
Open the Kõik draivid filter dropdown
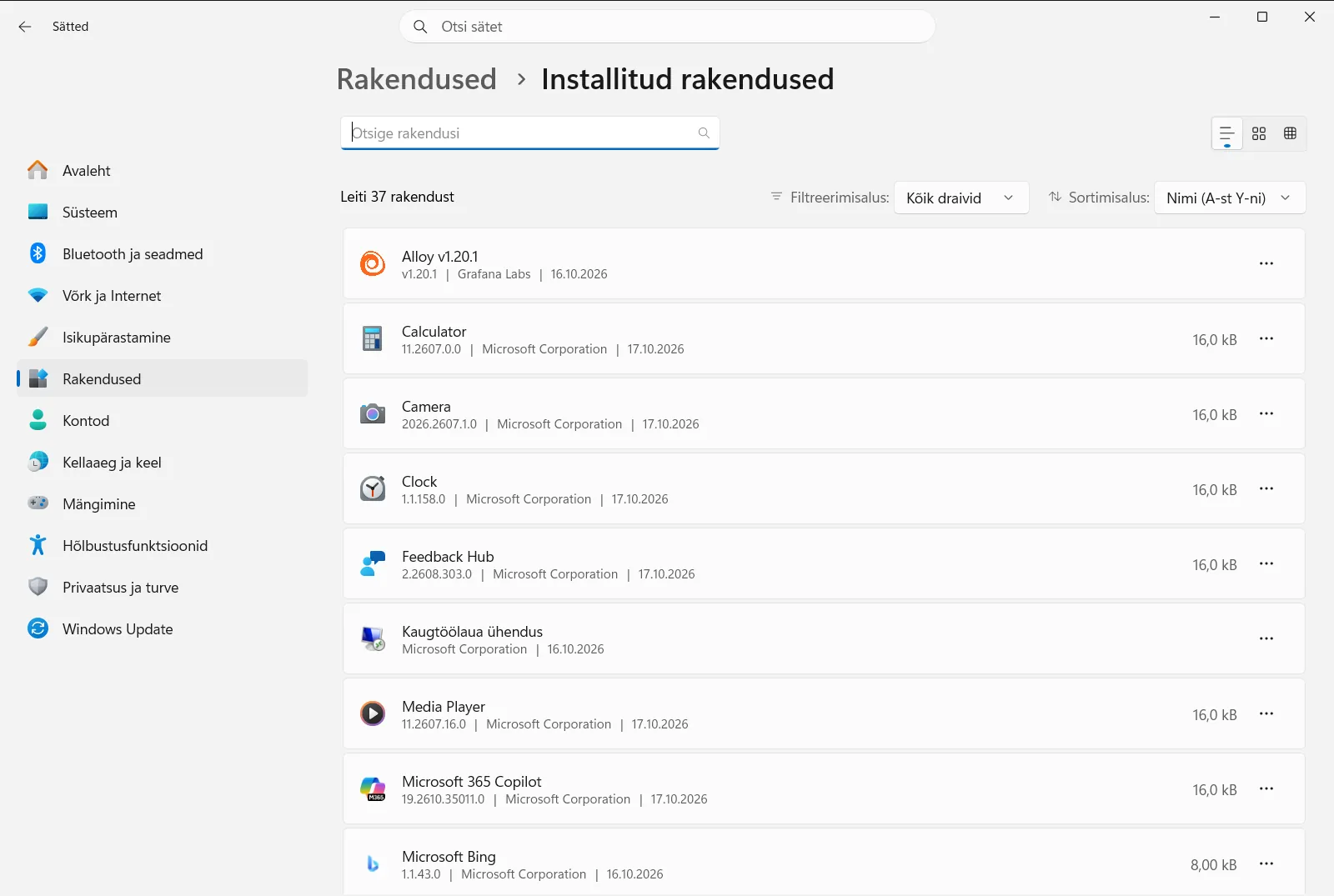pyautogui.click(x=961, y=198)
